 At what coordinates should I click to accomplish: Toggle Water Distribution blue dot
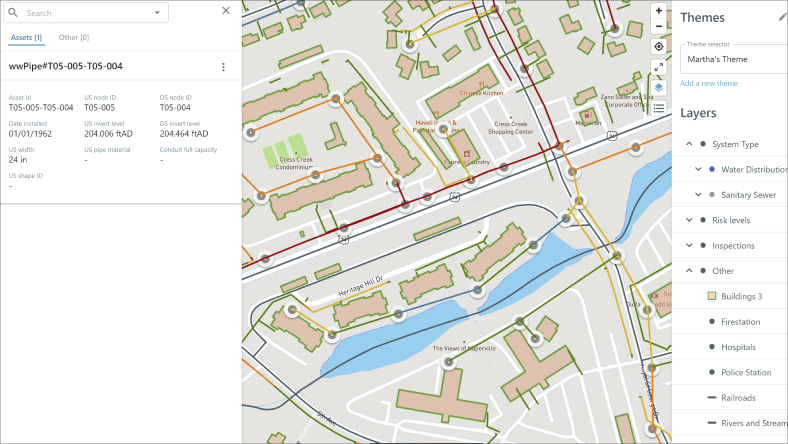[712, 169]
